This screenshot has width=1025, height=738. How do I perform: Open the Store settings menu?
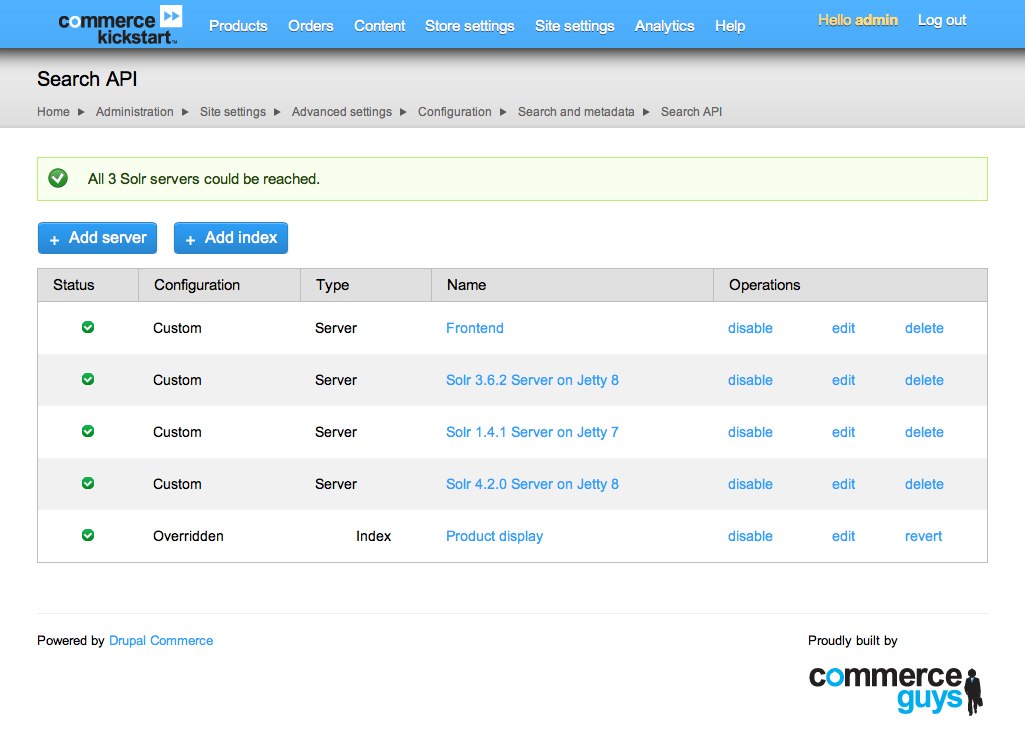point(469,26)
